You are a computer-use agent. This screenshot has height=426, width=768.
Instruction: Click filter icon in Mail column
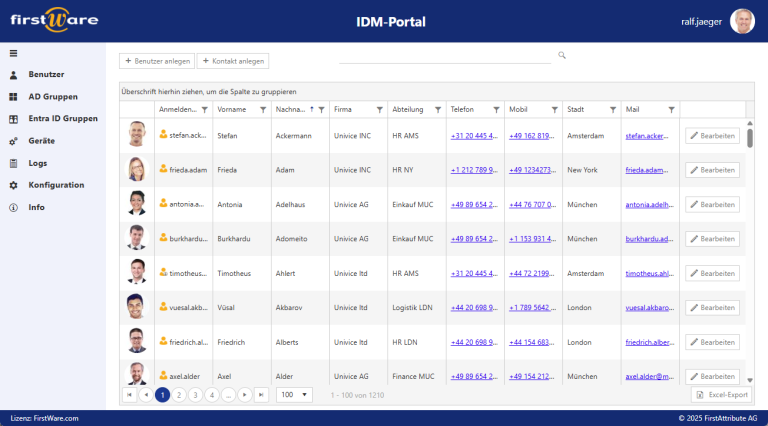(x=671, y=110)
